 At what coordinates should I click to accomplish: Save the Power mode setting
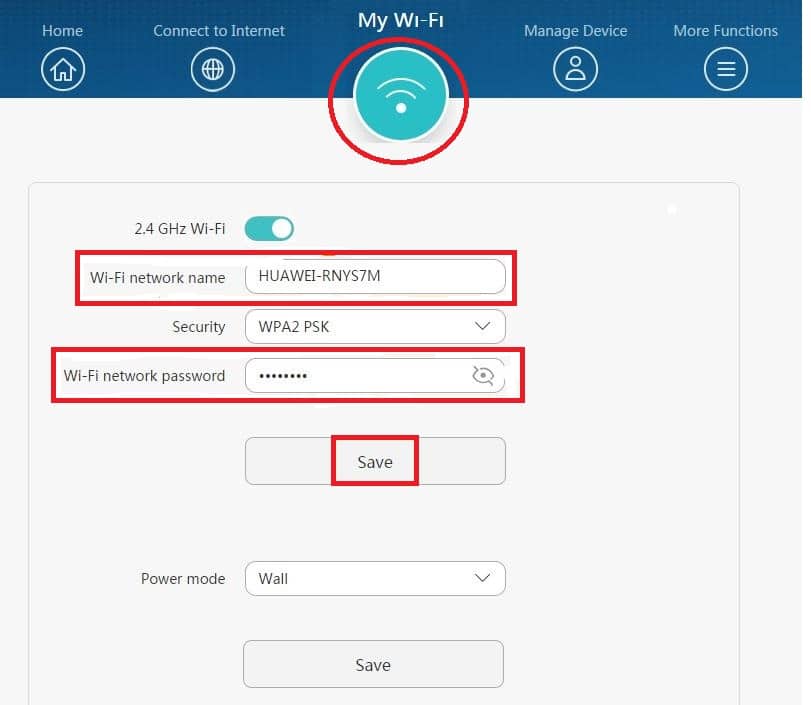[373, 664]
